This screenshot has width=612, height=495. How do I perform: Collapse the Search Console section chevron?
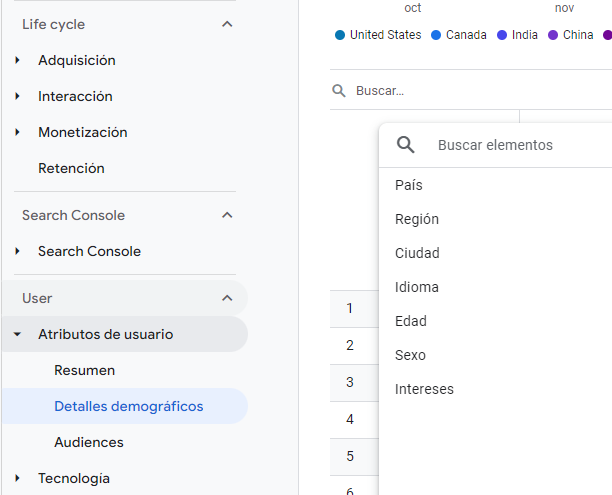coord(227,215)
